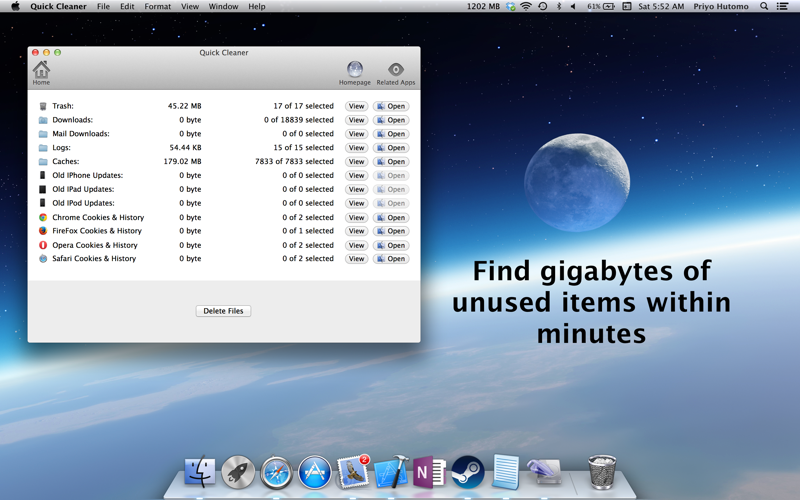The height and width of the screenshot is (500, 800).
Task: Open the Quick Cleaner app menu
Action: point(58,6)
